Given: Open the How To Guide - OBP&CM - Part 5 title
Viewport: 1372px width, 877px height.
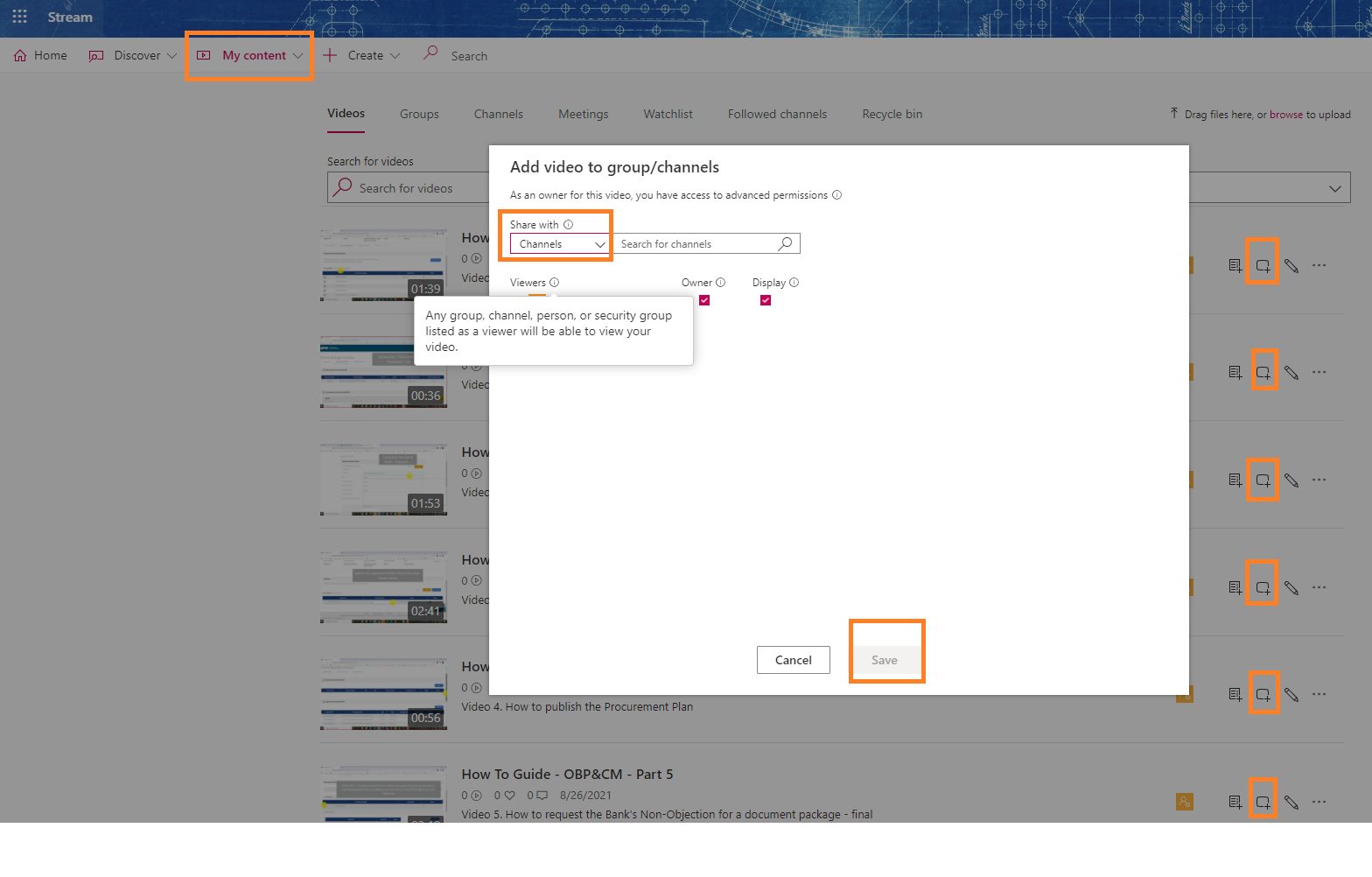Looking at the screenshot, I should coord(567,775).
